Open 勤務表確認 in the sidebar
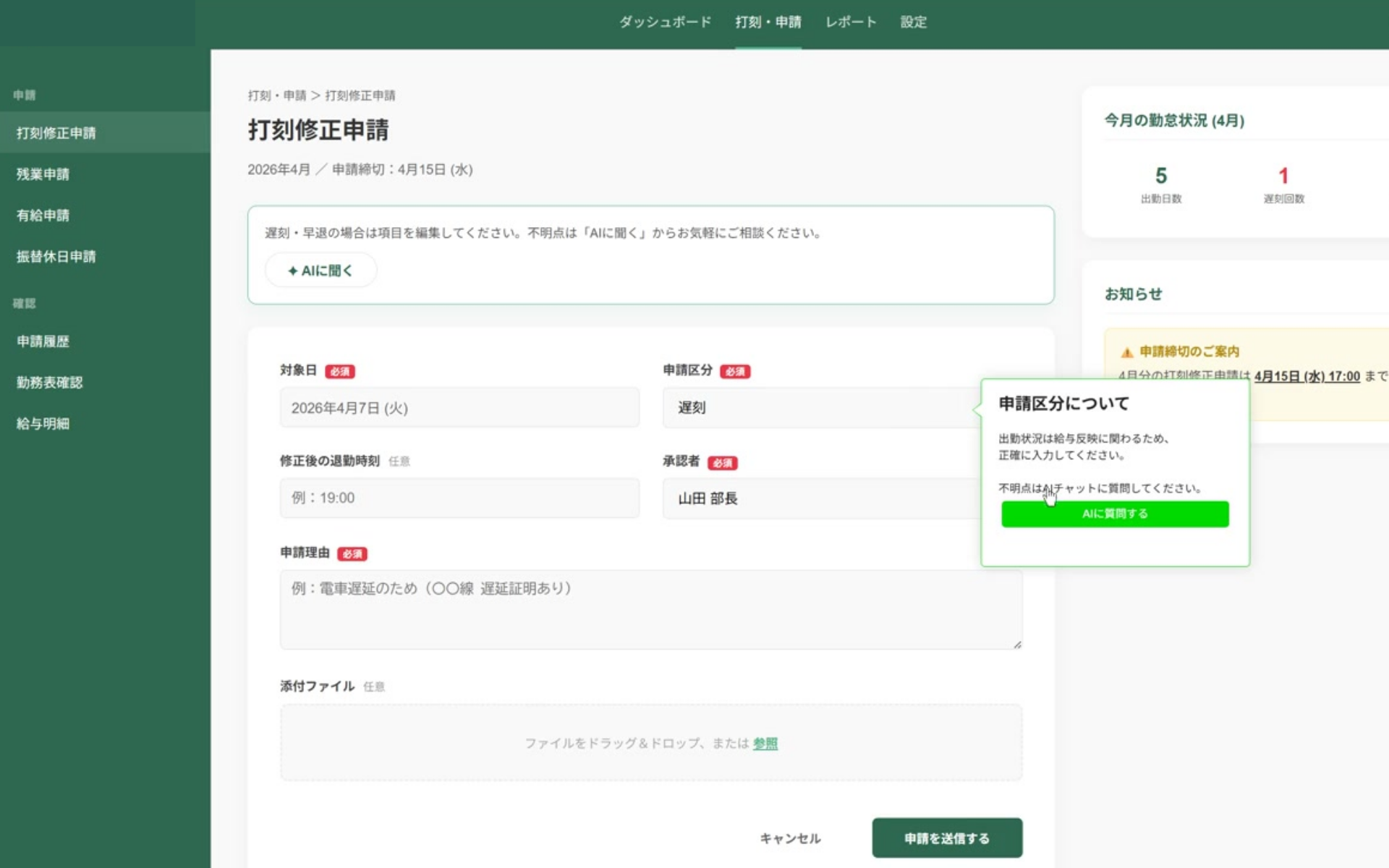This screenshot has height=868, width=1389. [x=50, y=383]
